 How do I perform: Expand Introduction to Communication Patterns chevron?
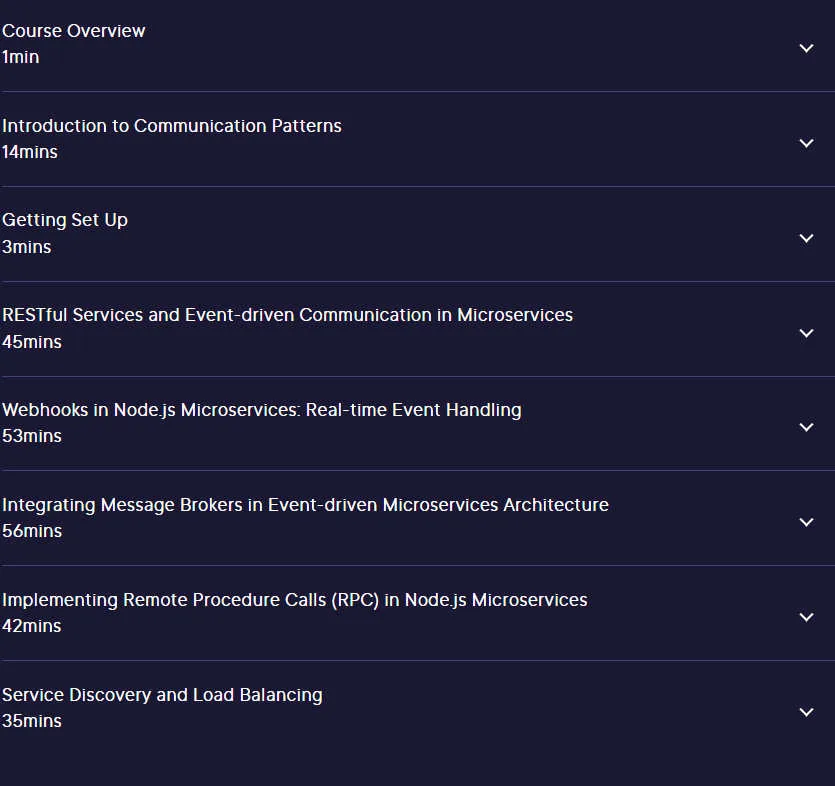pos(806,143)
